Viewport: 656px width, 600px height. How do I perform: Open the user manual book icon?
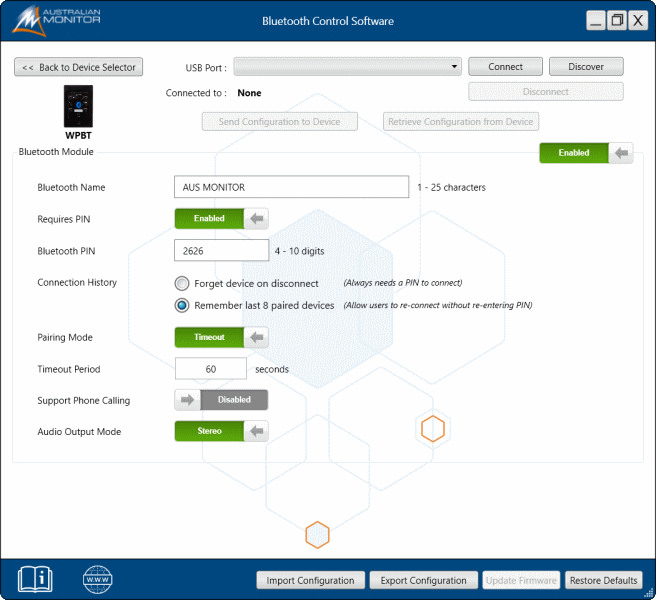[35, 578]
